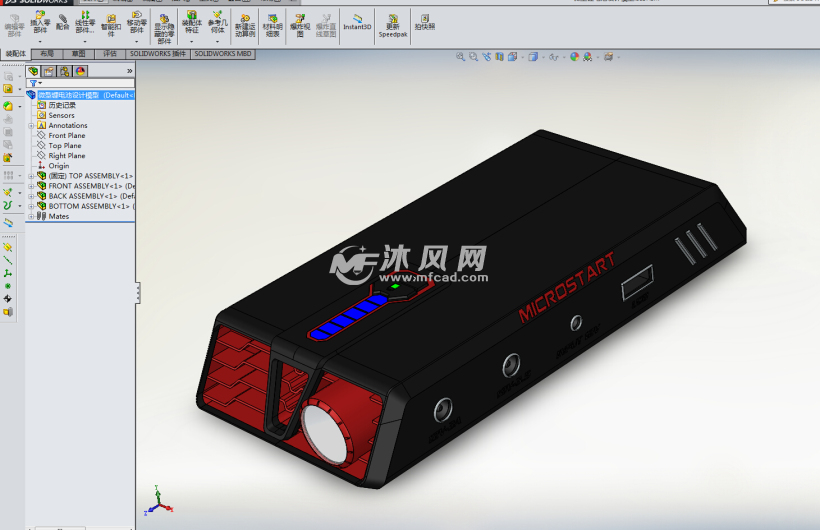The width and height of the screenshot is (820, 530).
Task: Click the Take Snapshot (拍快照) tool
Action: 425,22
